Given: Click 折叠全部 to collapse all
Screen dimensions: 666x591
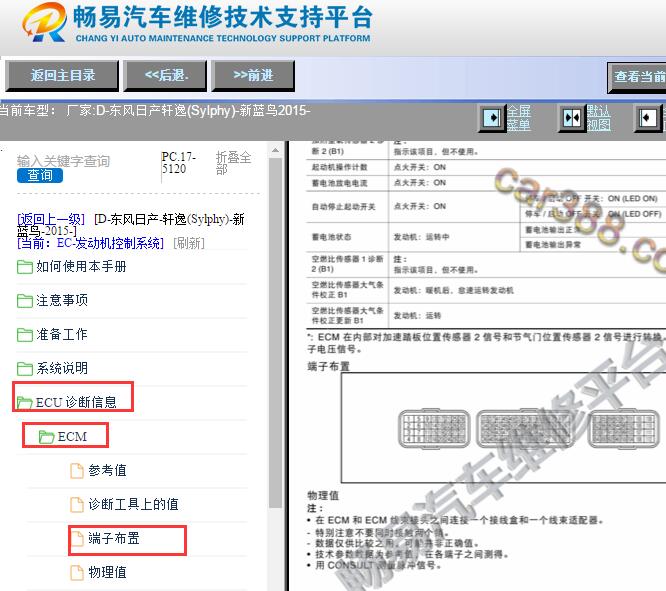Looking at the screenshot, I should (233, 163).
